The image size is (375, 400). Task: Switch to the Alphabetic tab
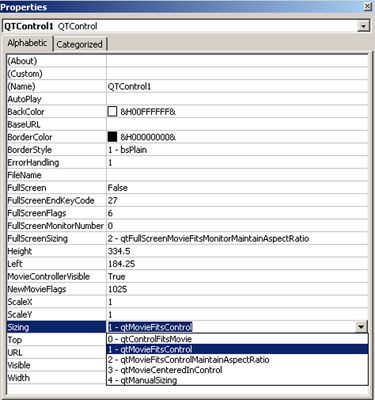tap(27, 43)
